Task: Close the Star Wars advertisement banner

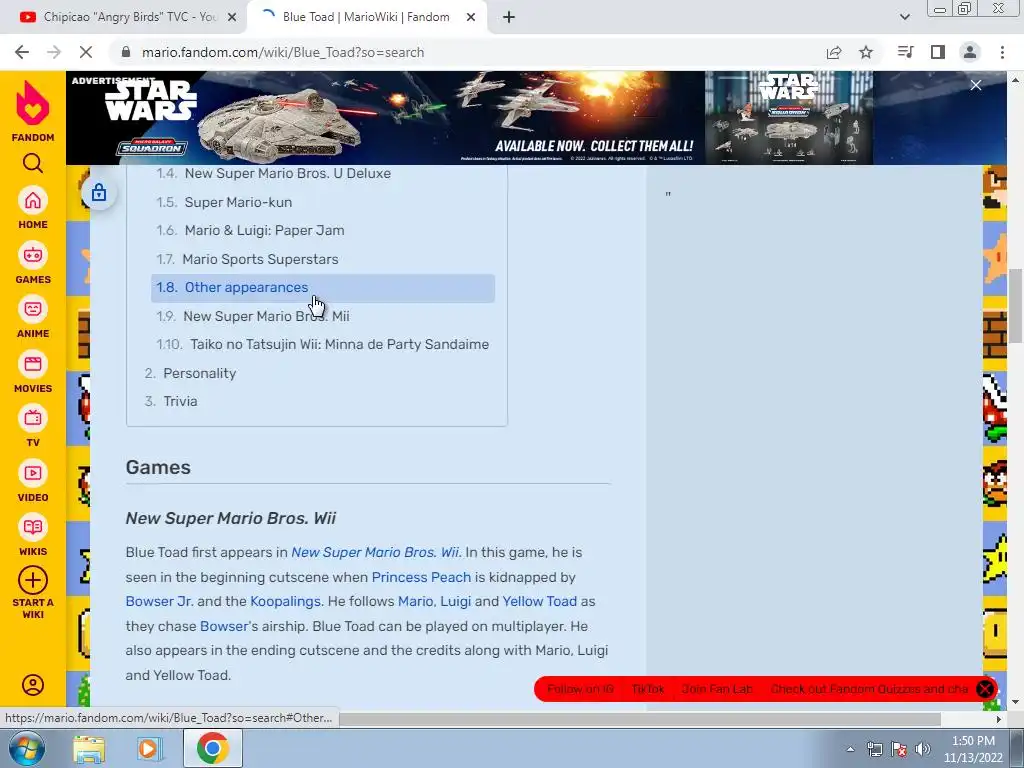Action: pos(976,86)
